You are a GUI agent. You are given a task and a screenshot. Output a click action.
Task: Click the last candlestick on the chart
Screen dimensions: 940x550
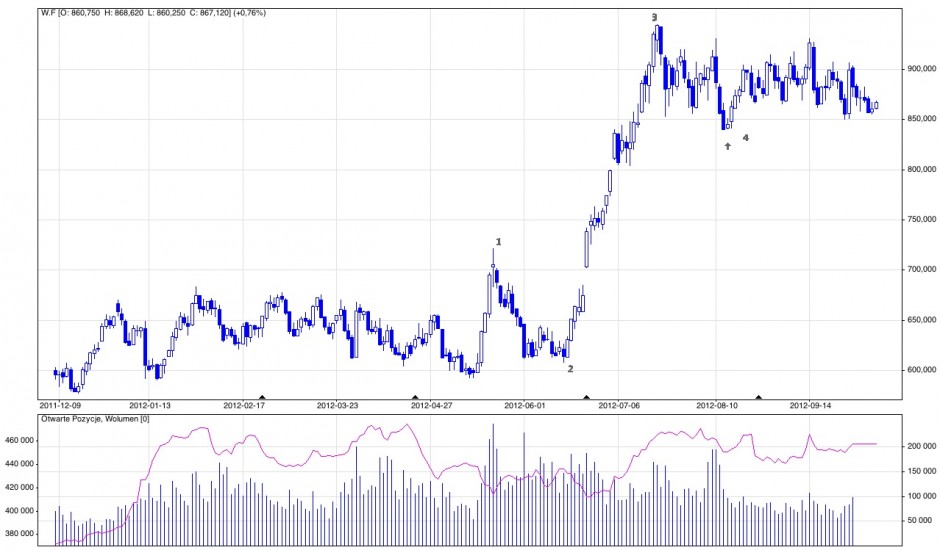click(876, 105)
